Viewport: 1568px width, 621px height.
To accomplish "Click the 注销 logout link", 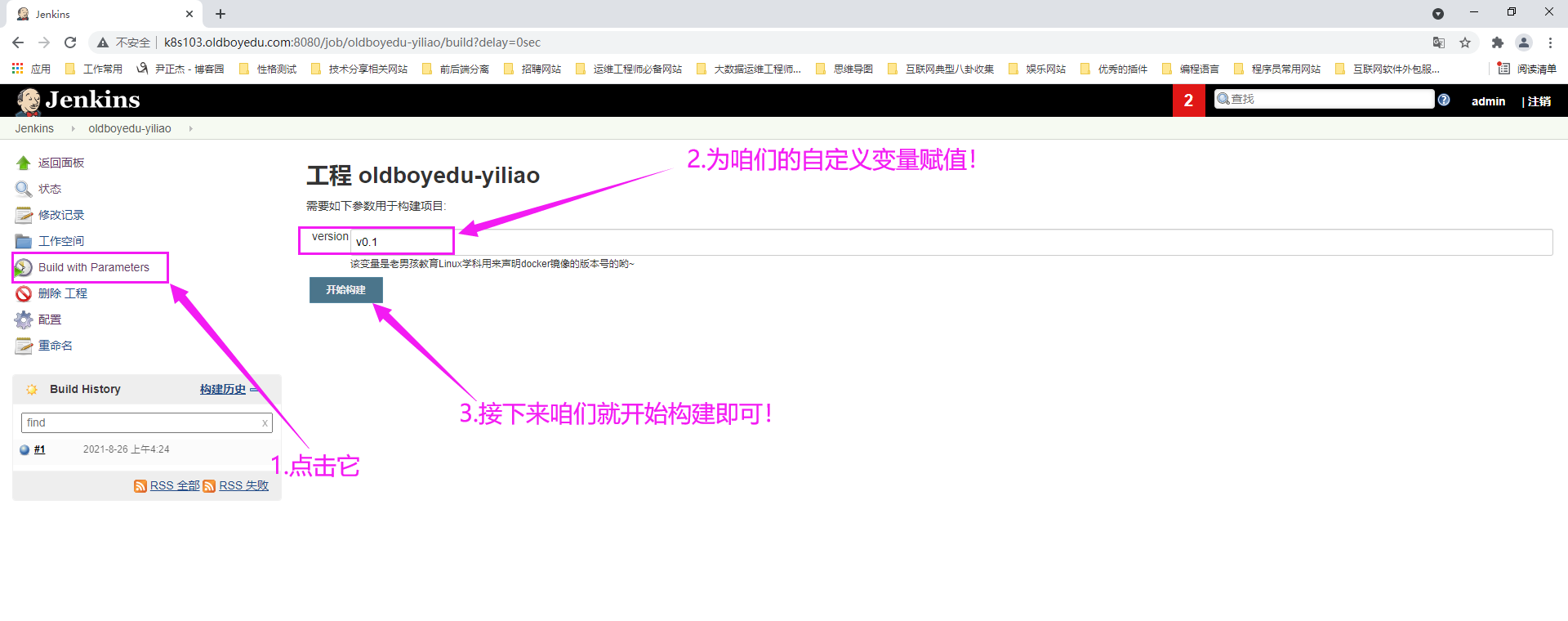I will point(1539,101).
